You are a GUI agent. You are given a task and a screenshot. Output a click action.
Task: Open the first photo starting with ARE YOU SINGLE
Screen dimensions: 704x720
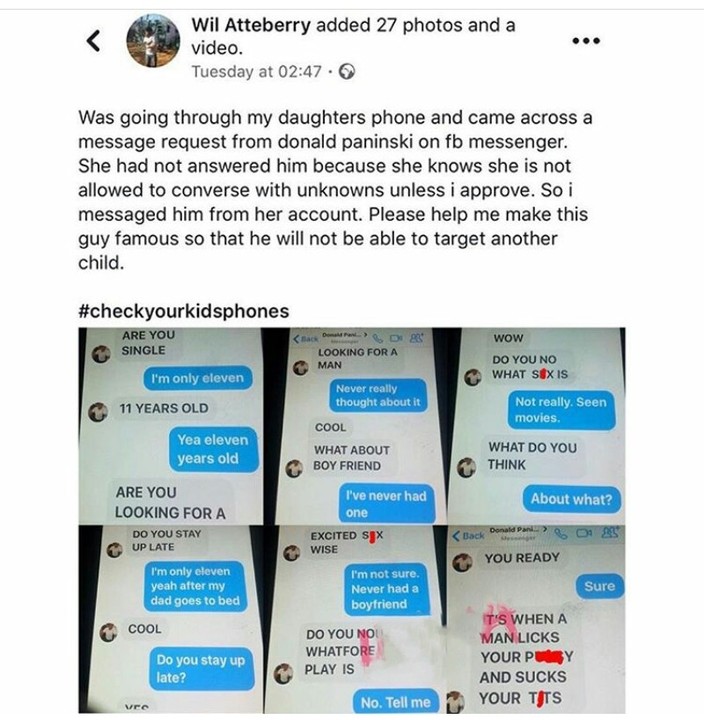point(171,426)
